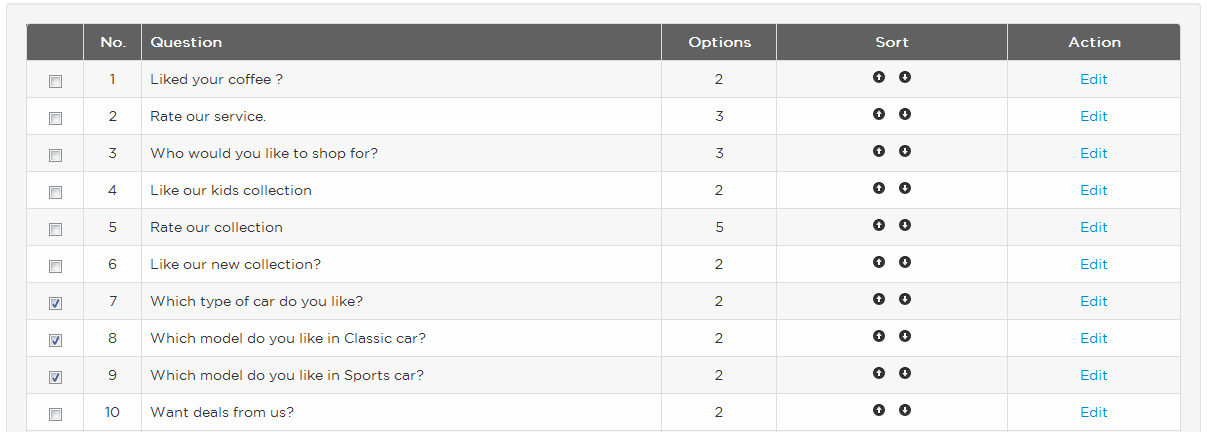Tick the checkbox for 'Rate our collection'
The image size is (1207, 432).
tap(55, 230)
